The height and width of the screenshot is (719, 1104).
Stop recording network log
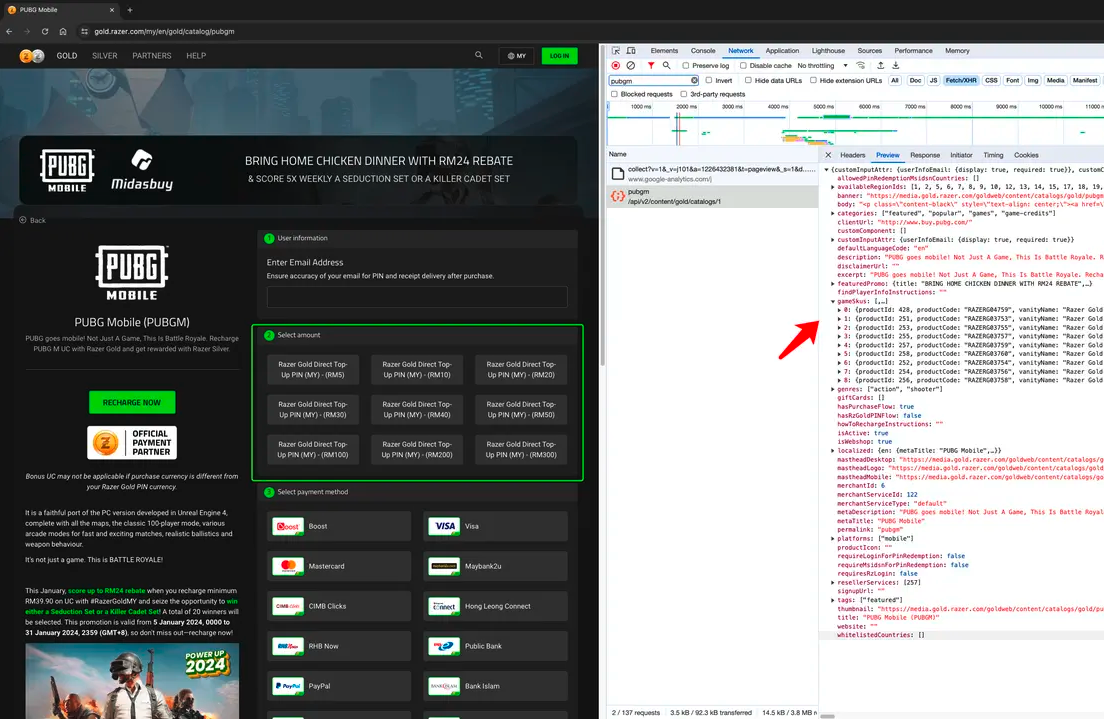point(615,65)
